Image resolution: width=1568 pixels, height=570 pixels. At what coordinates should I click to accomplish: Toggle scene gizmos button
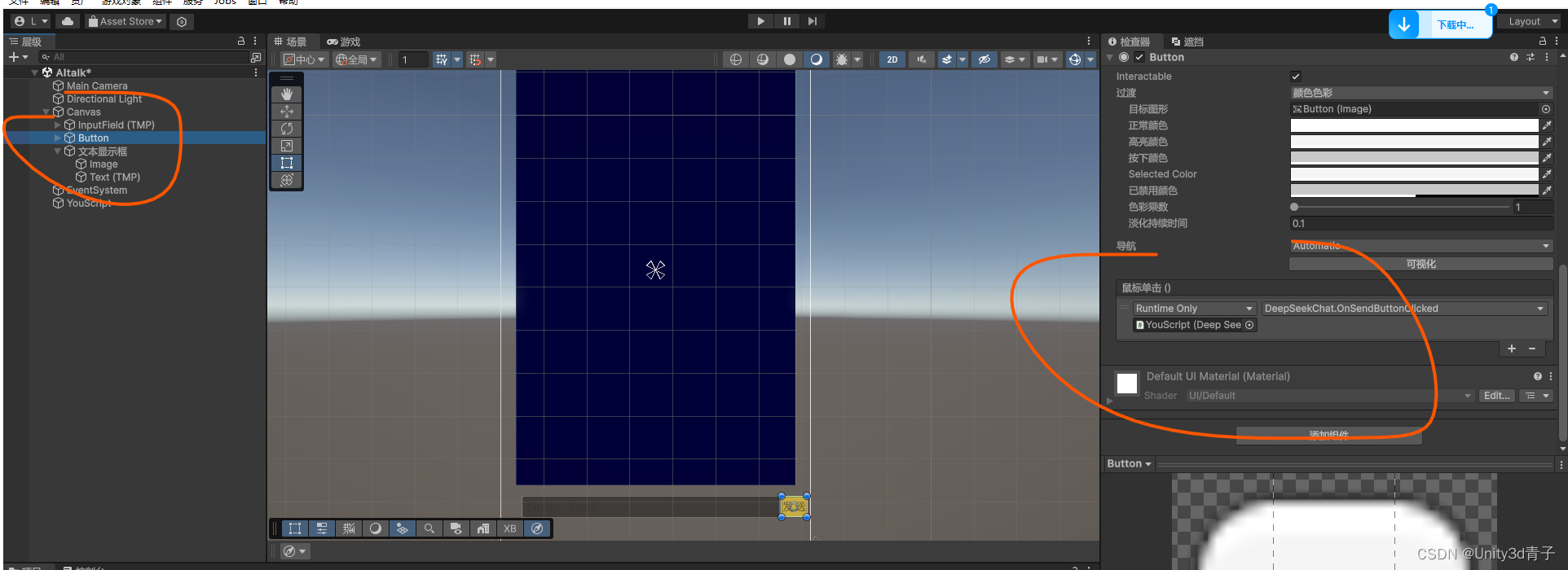tap(1075, 59)
